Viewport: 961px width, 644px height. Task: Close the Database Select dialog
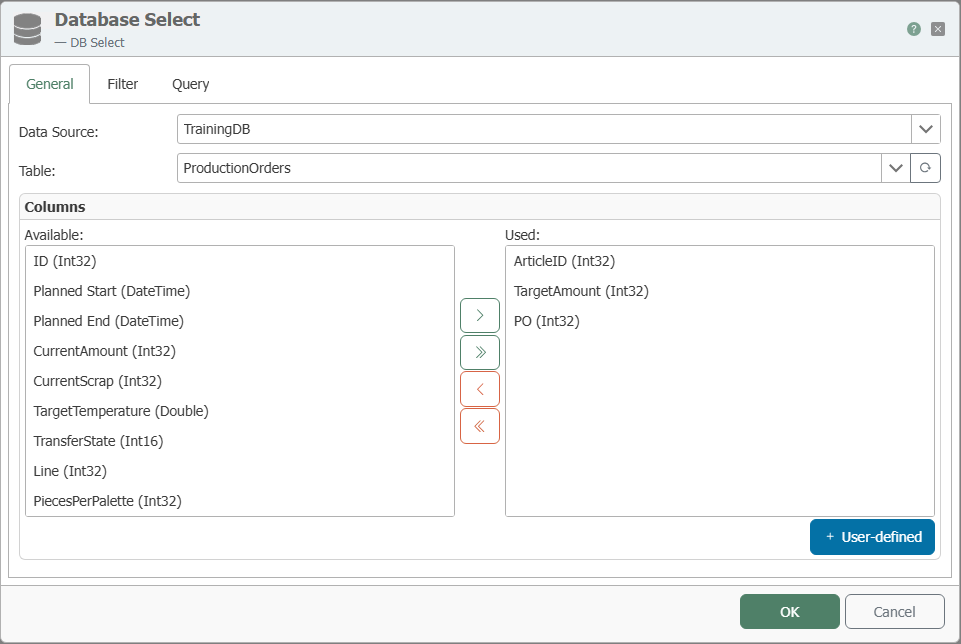937,29
